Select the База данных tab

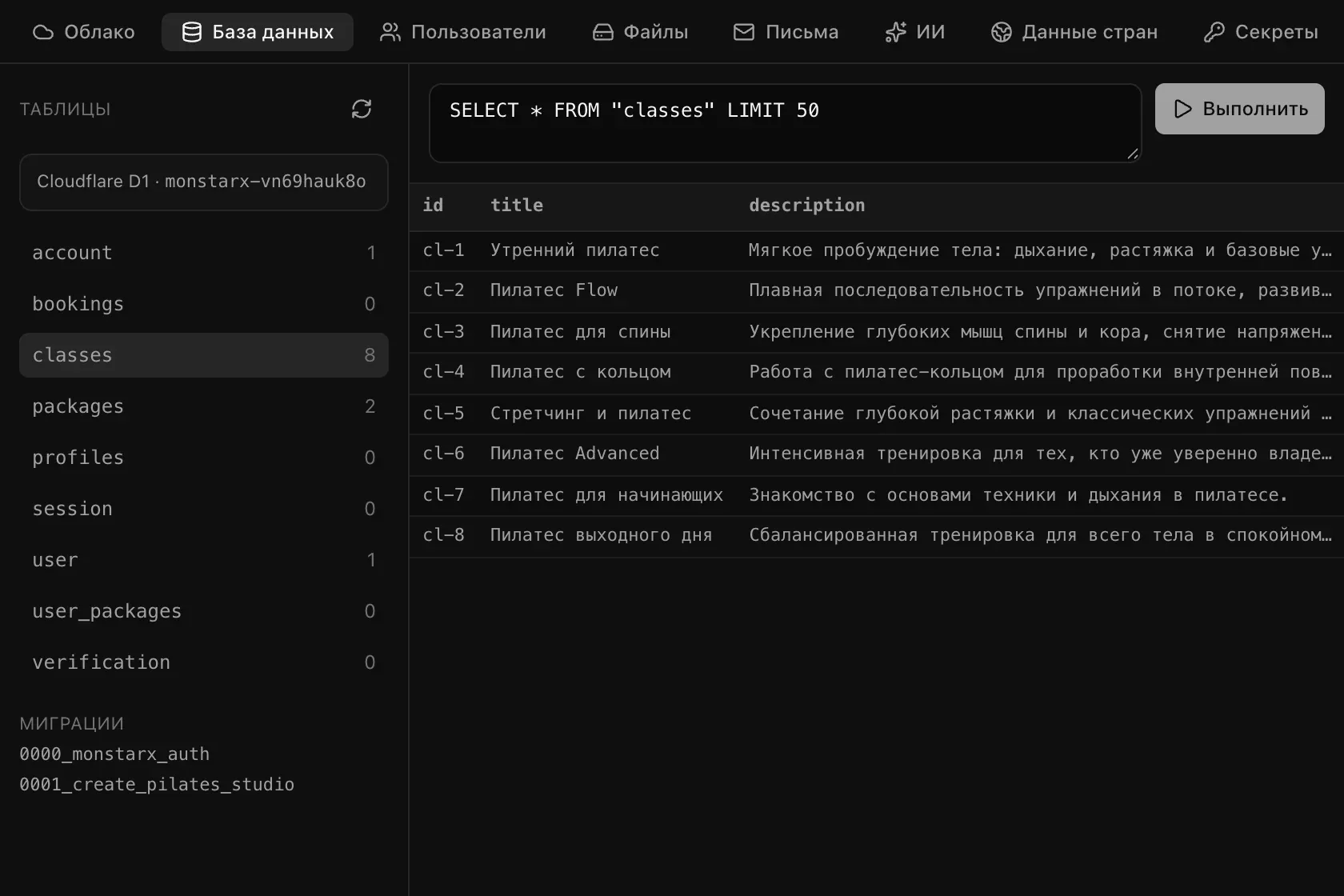coord(258,32)
